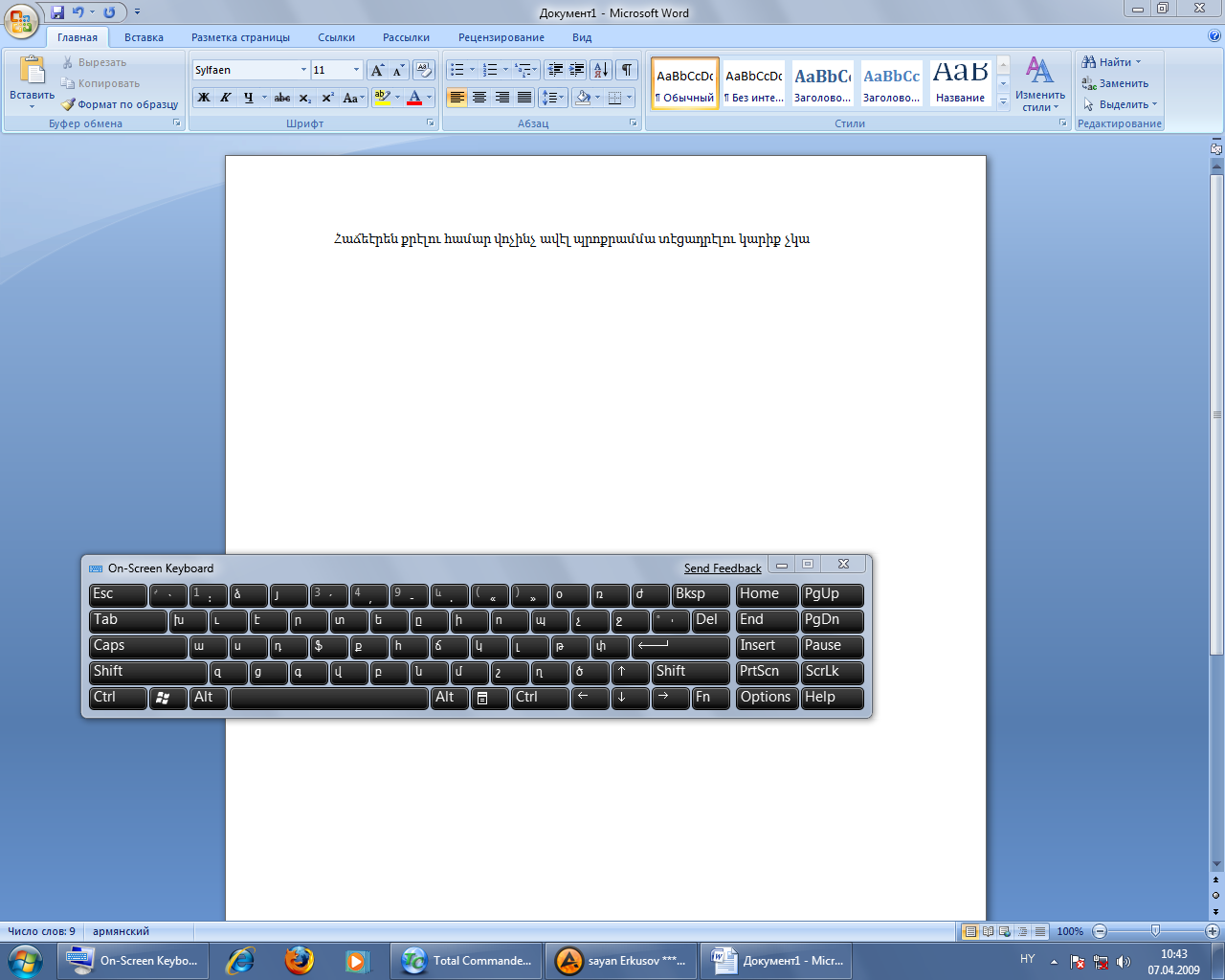Click the Send Feedback link
The image size is (1225, 980).
pyautogui.click(x=723, y=568)
